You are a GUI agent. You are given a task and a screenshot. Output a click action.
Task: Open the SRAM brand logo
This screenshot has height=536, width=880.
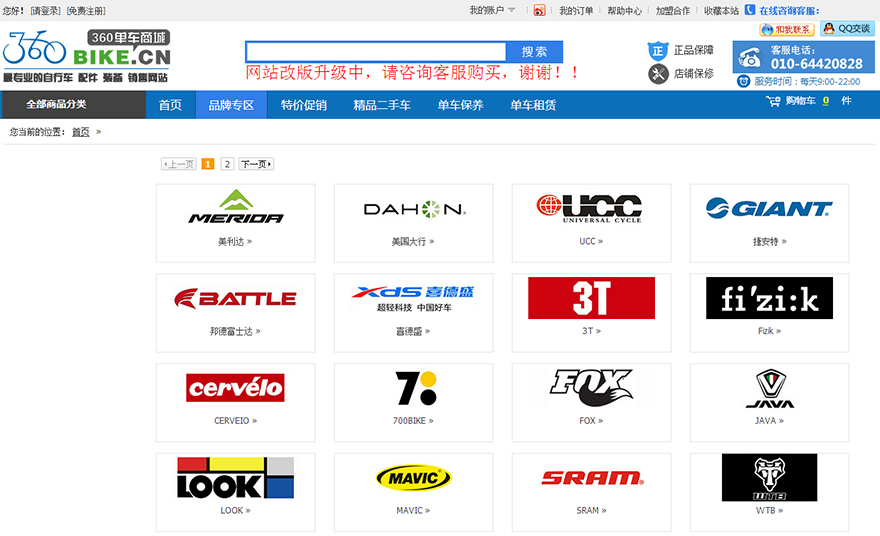(592, 478)
